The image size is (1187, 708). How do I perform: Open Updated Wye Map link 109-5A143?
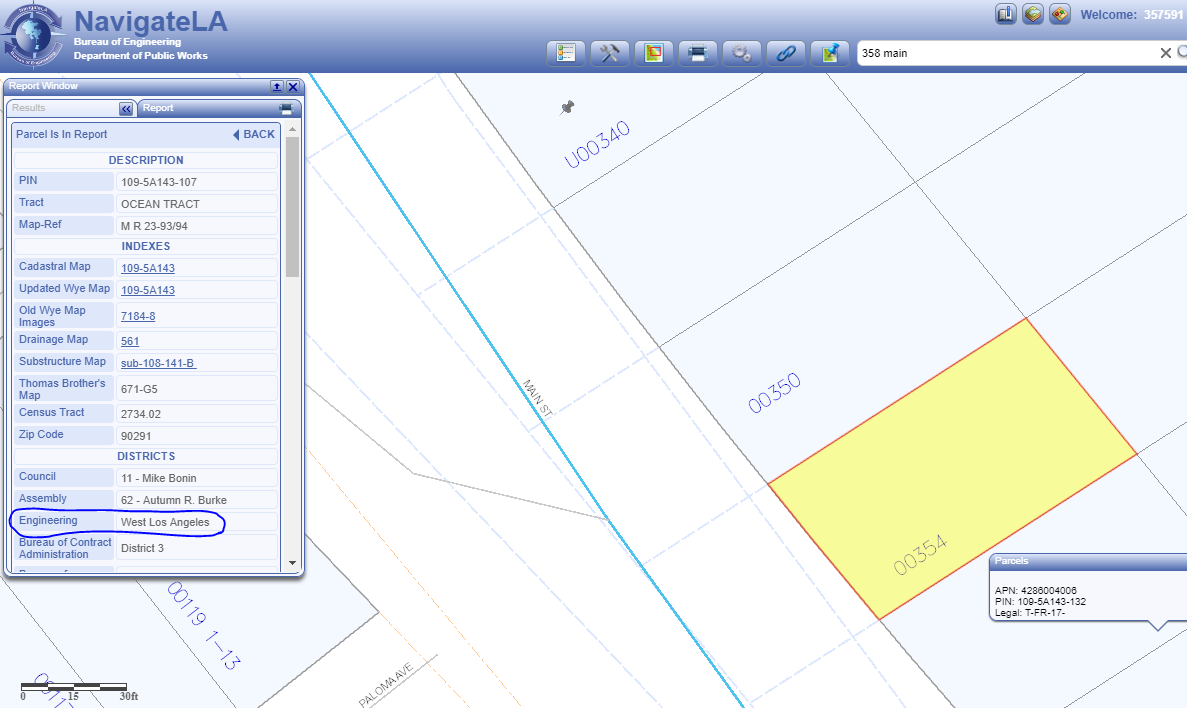[148, 290]
